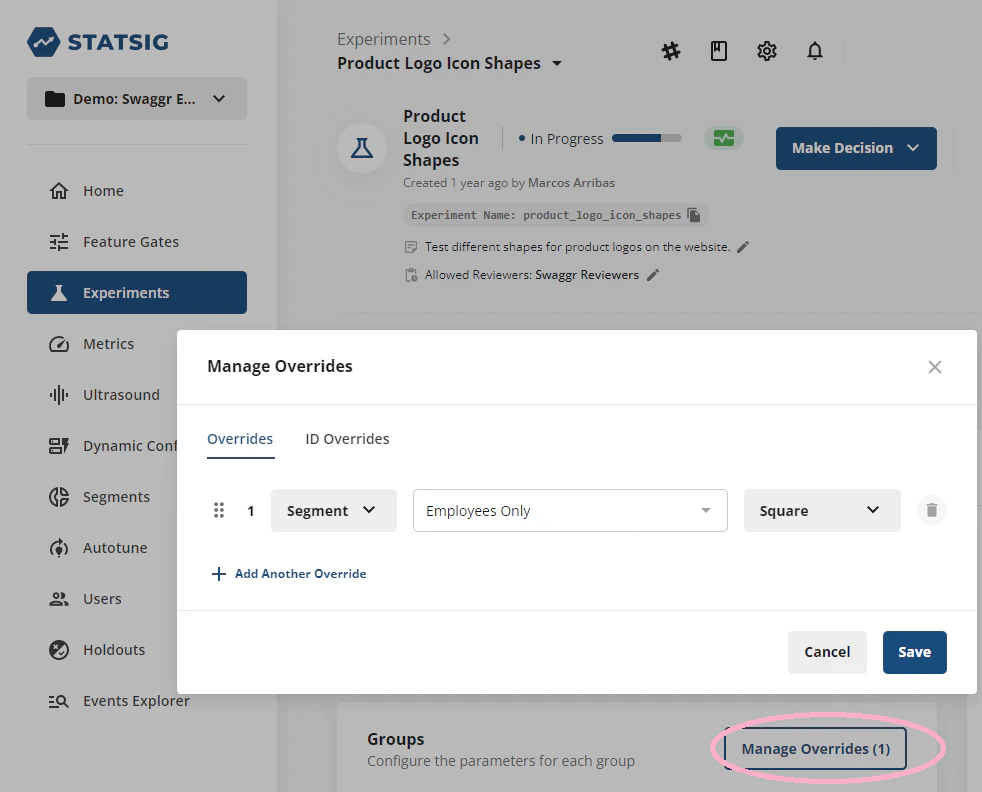The width and height of the screenshot is (982, 792).
Task: Click the Slack integration icon
Action: (671, 51)
